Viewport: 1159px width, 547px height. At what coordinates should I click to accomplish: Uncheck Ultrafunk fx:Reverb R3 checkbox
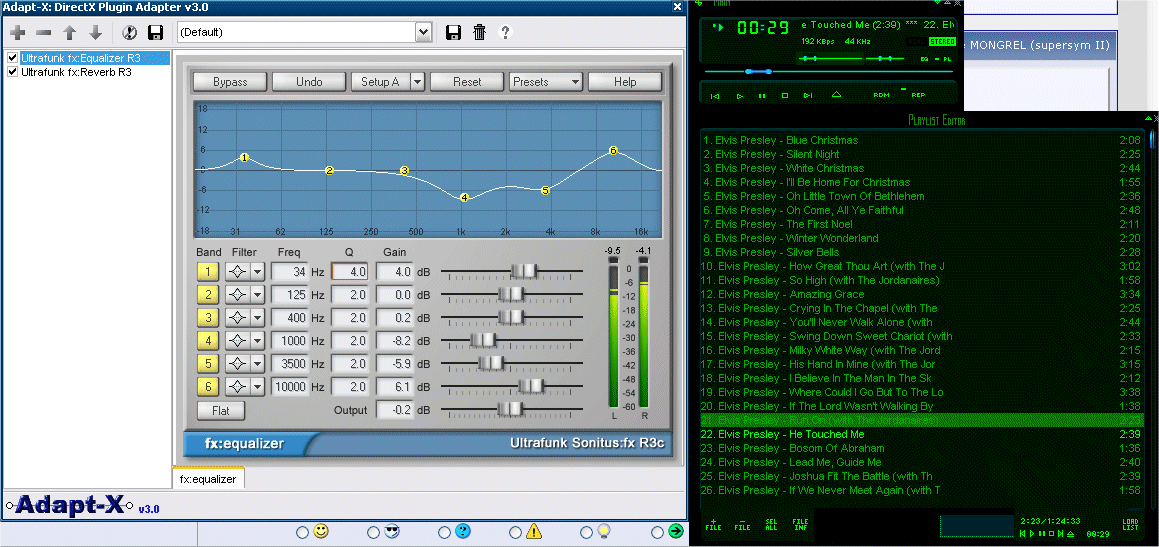(13, 72)
